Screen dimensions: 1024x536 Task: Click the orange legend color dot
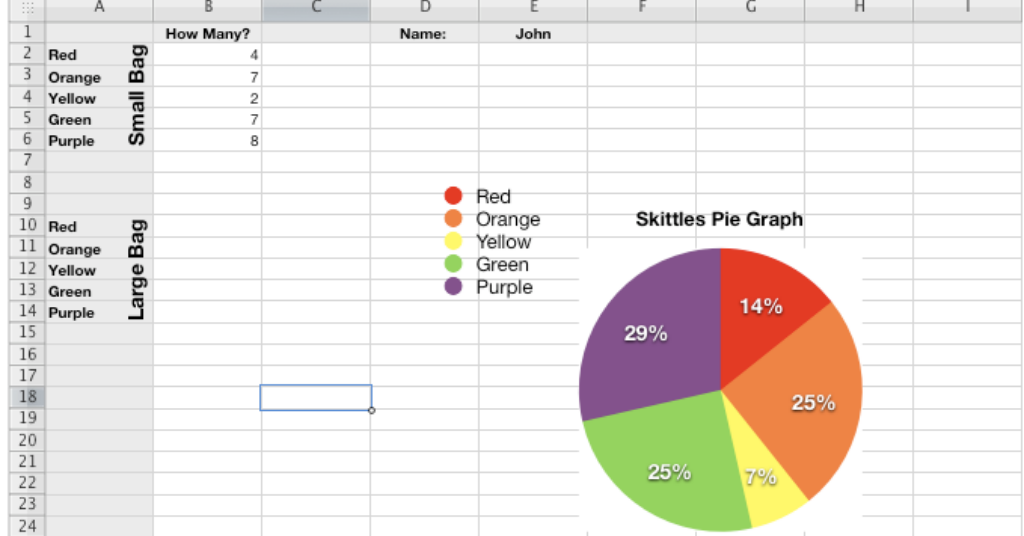click(453, 218)
